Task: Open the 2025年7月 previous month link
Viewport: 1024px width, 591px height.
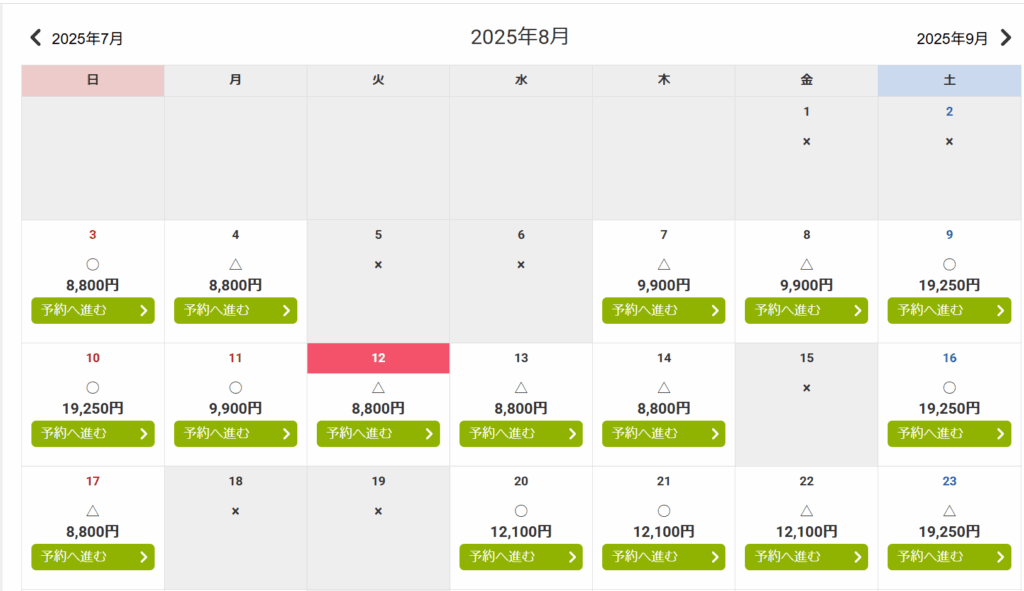Action: click(88, 39)
